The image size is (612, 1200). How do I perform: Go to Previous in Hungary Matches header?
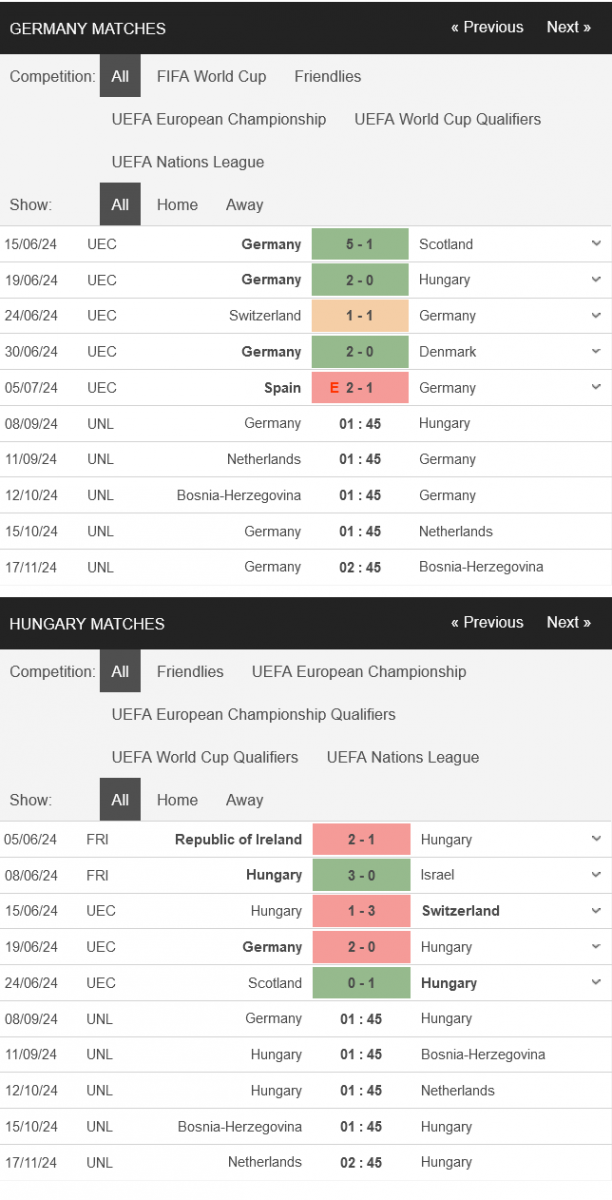coord(487,622)
